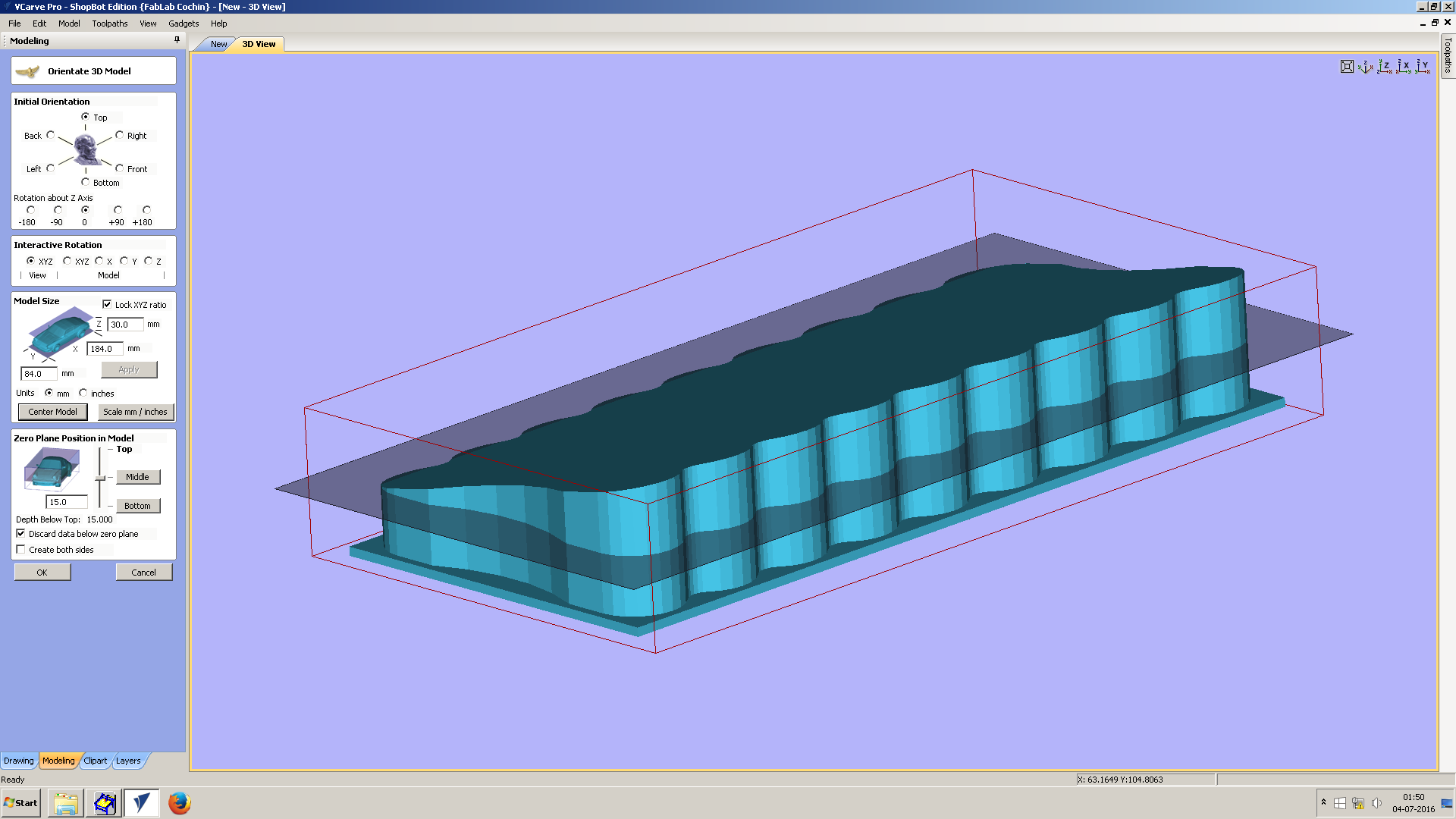
Task: Restrict interactive rotation to Y axis
Action: tap(124, 261)
